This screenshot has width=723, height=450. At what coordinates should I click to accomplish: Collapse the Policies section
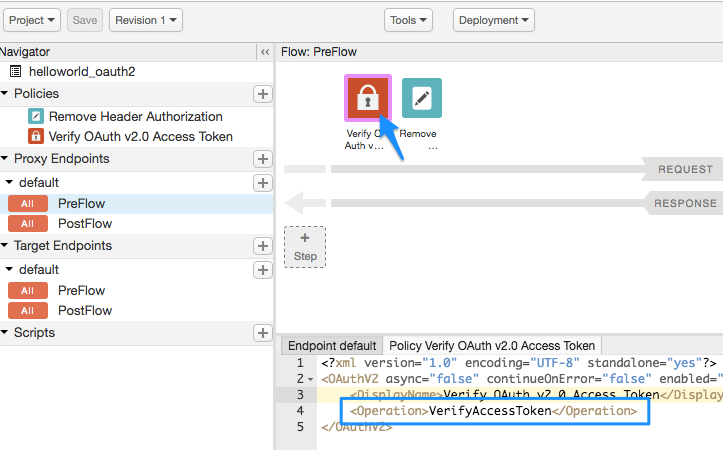coord(6,94)
